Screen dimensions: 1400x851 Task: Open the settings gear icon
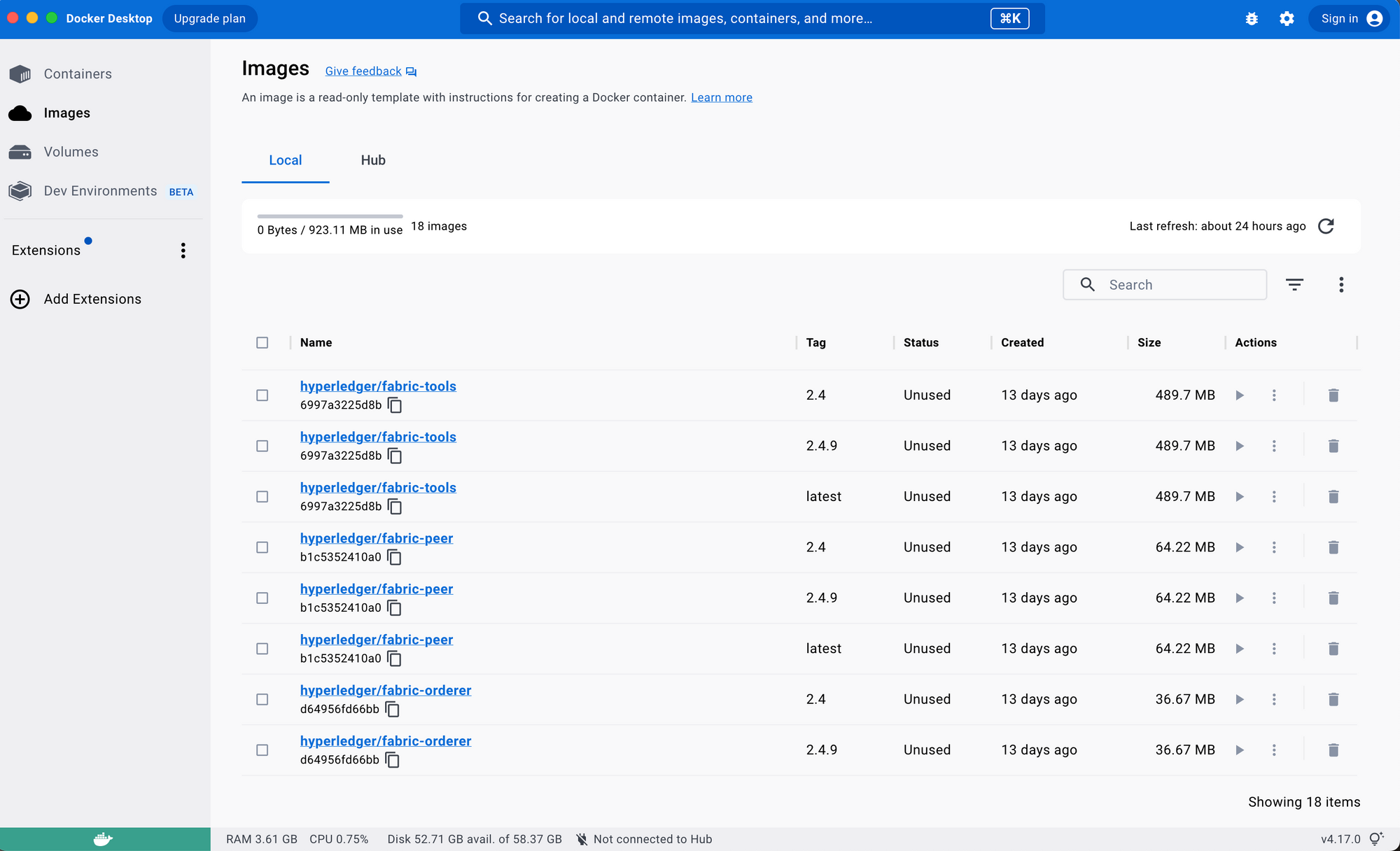[x=1287, y=19]
